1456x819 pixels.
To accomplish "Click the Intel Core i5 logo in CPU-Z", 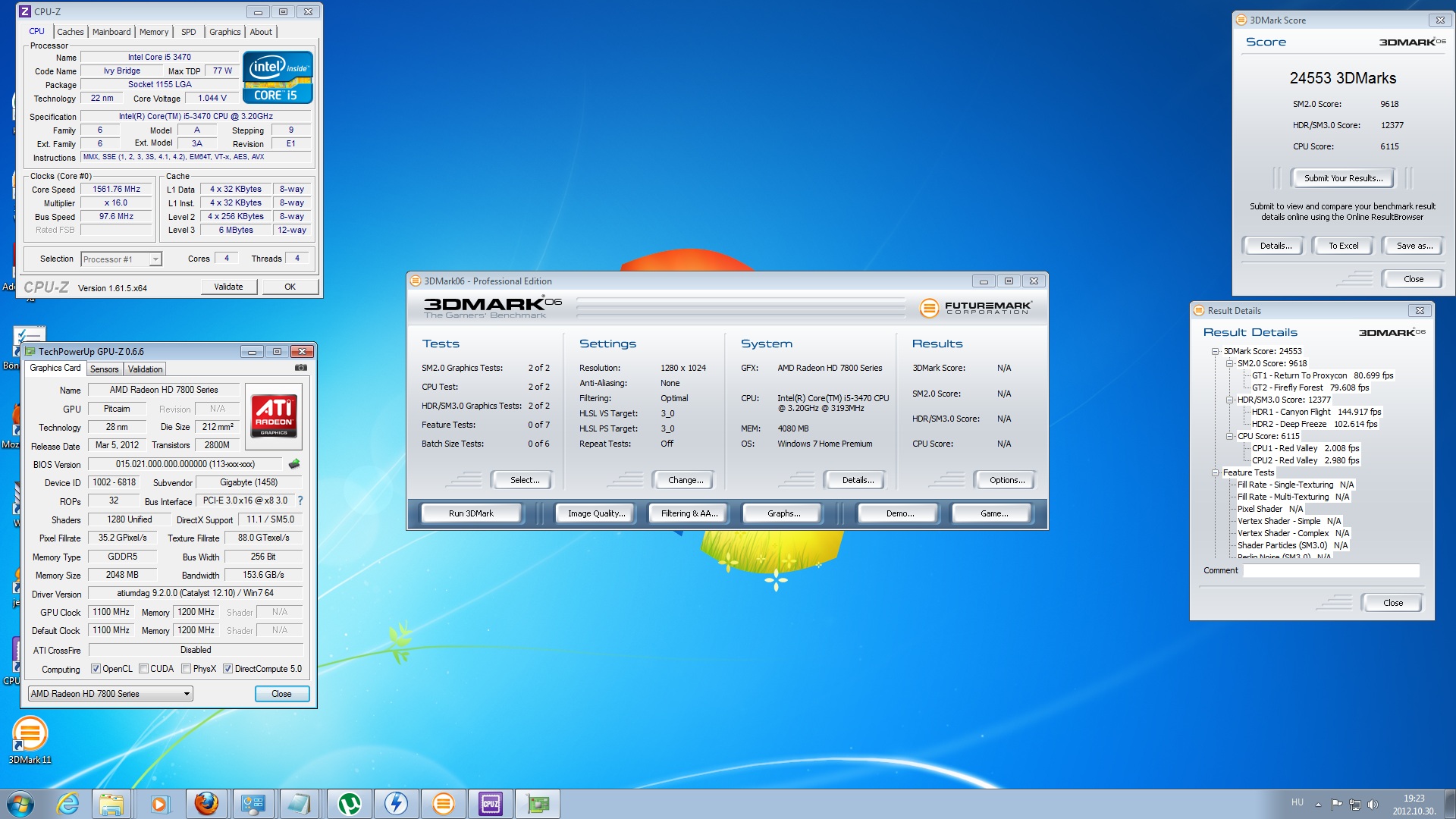I will tap(278, 77).
